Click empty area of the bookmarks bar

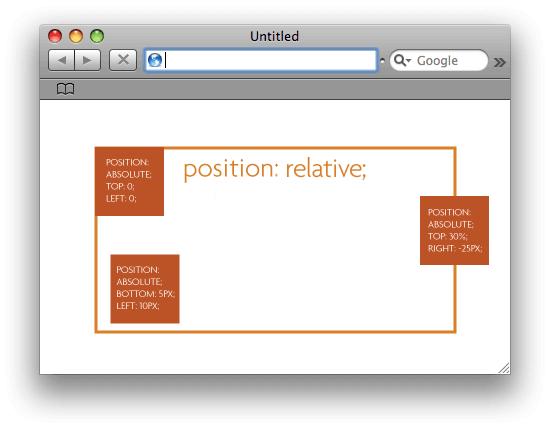click(281, 89)
